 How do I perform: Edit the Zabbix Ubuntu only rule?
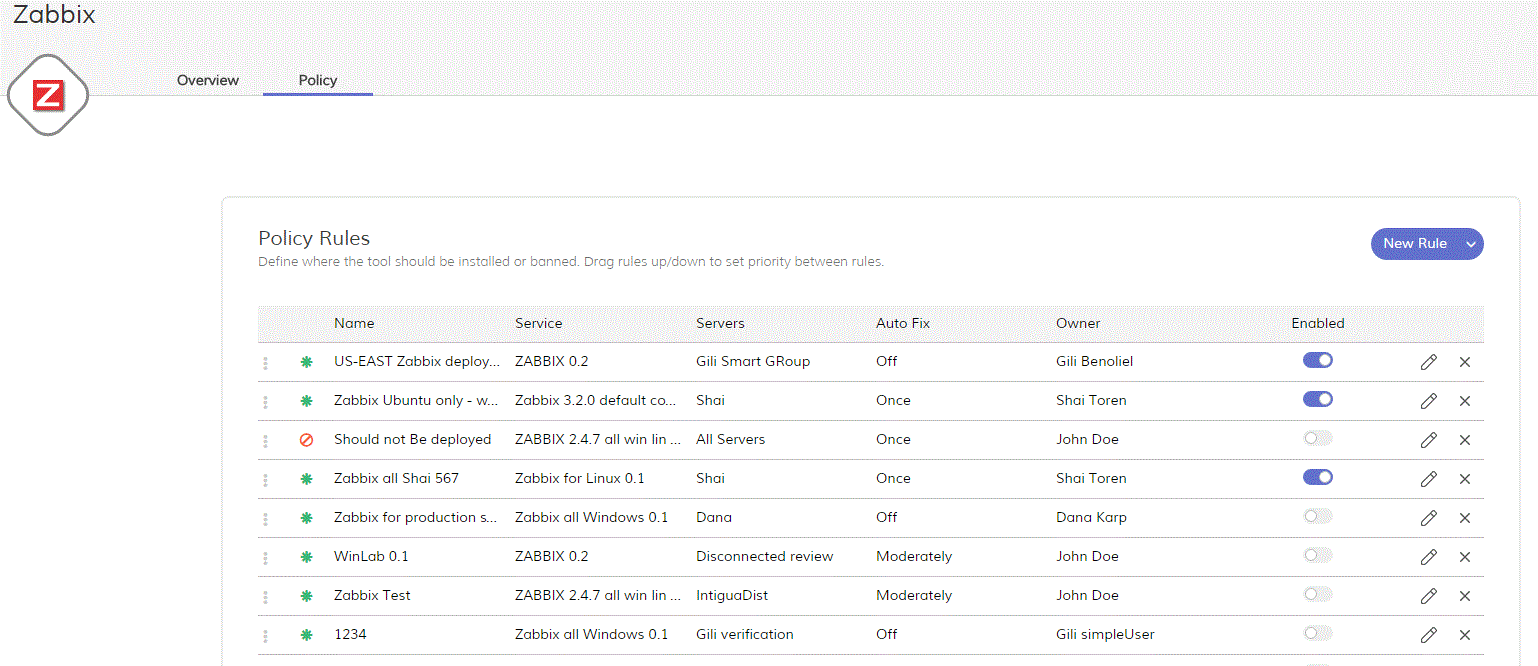click(x=1429, y=401)
